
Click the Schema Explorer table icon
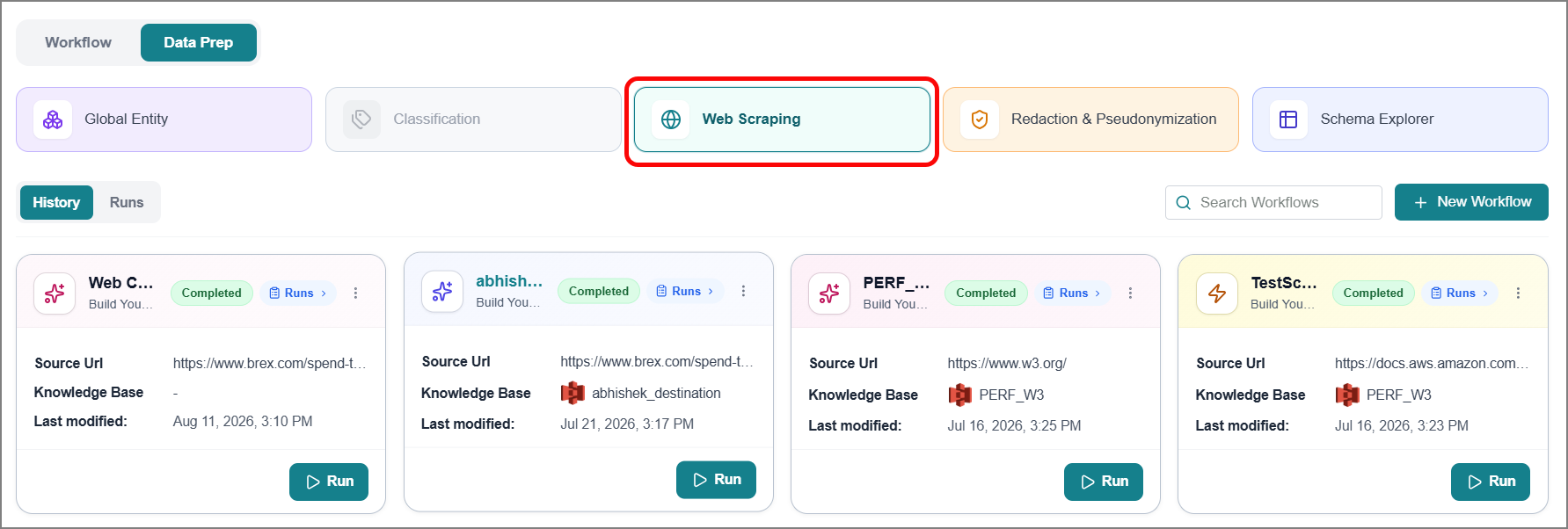tap(1288, 120)
